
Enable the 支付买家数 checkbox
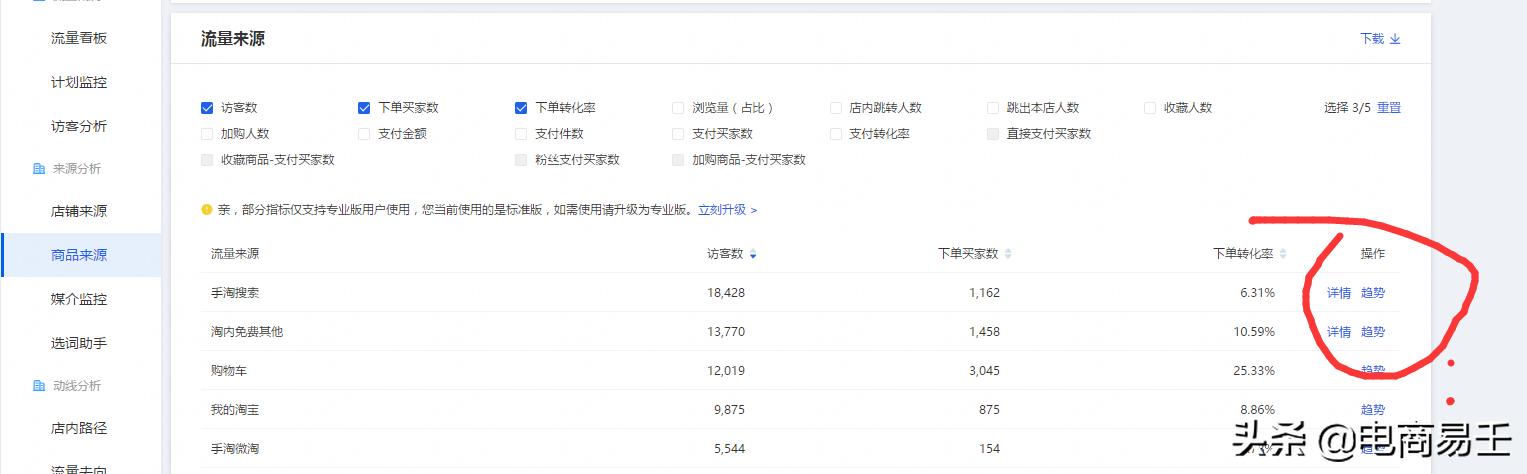tap(678, 134)
